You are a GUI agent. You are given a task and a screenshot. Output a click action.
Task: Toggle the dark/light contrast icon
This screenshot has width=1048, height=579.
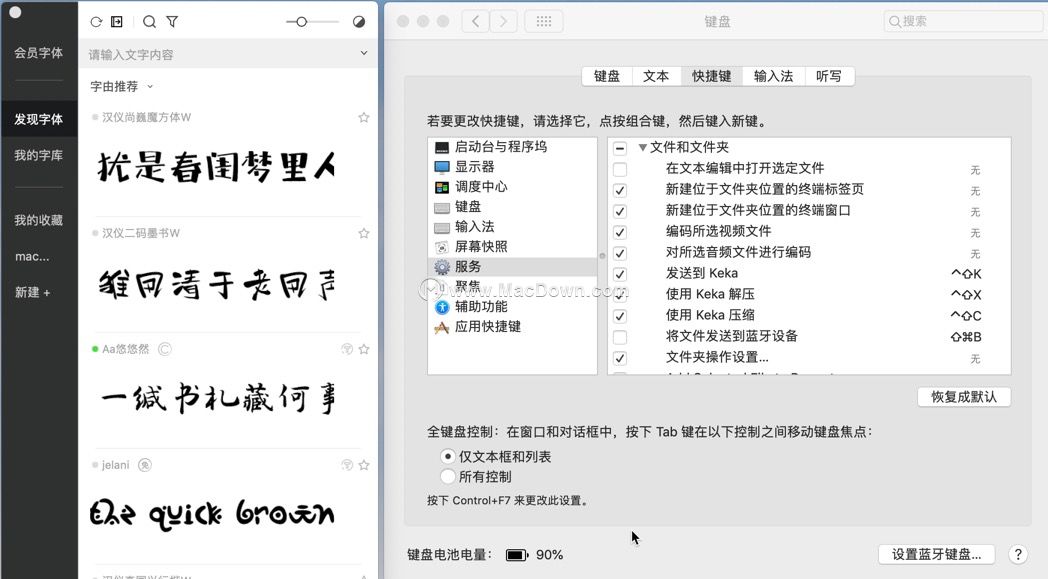pyautogui.click(x=359, y=22)
